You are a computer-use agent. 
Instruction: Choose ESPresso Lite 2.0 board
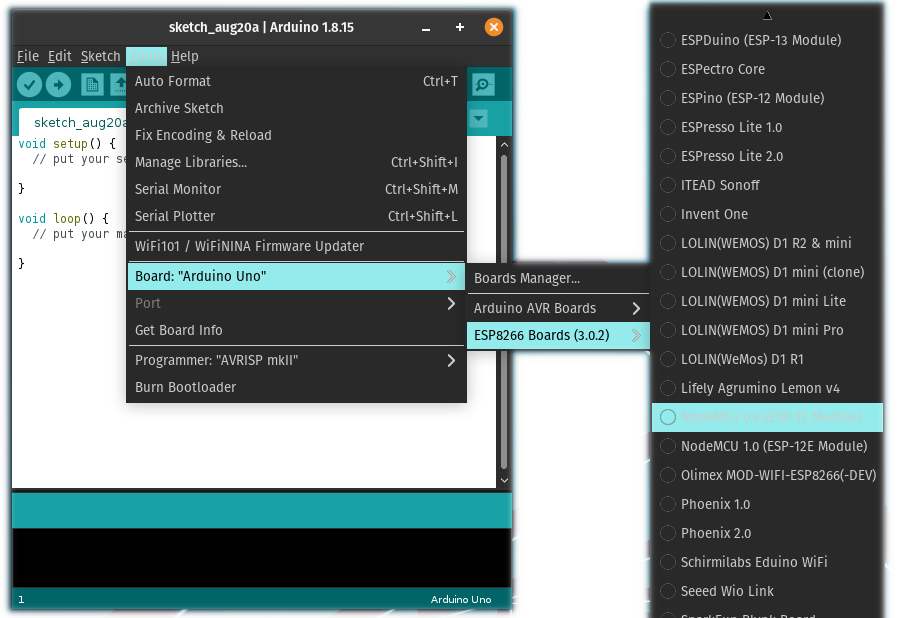click(x=767, y=156)
